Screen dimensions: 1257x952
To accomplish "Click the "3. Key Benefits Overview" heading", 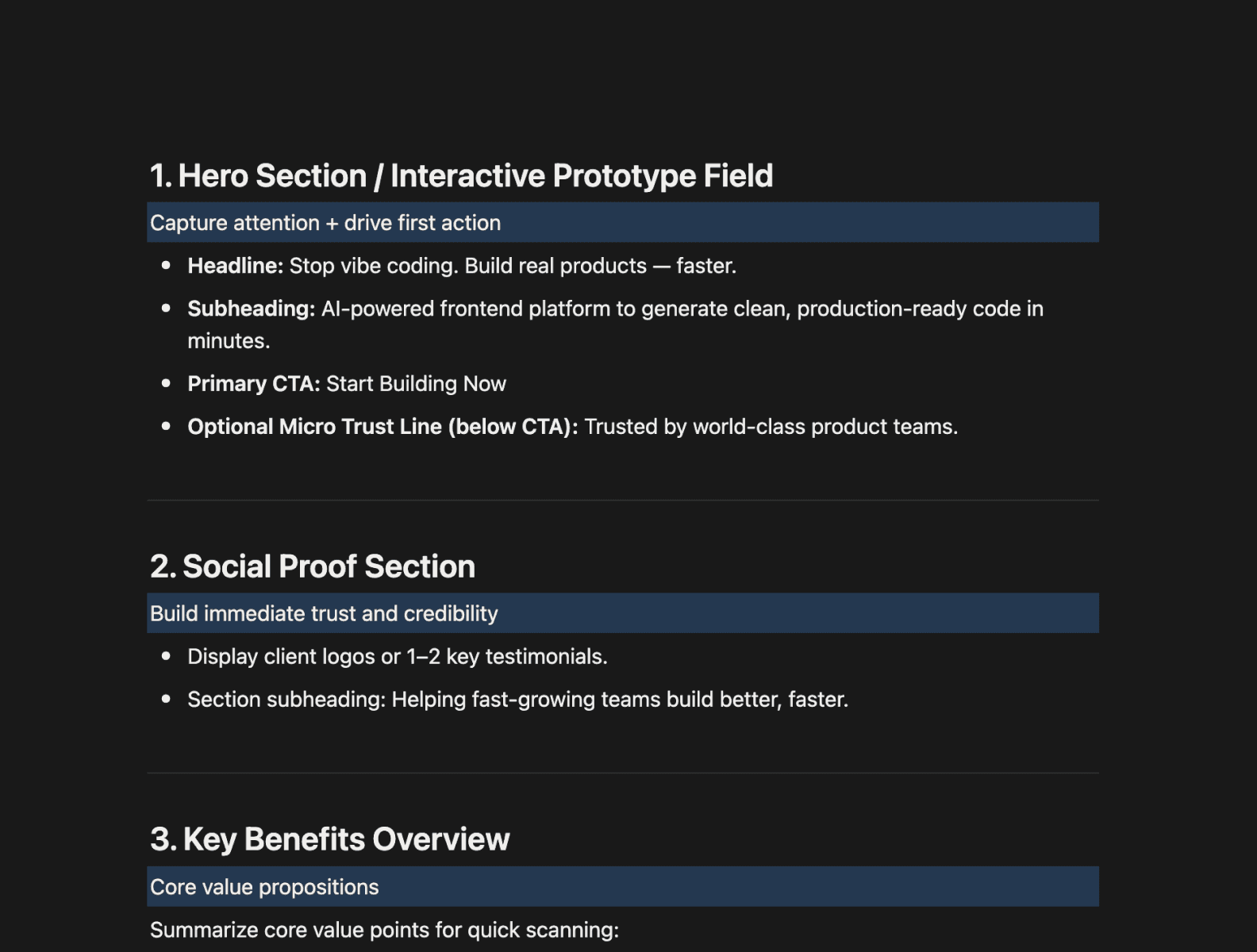I will click(x=330, y=839).
